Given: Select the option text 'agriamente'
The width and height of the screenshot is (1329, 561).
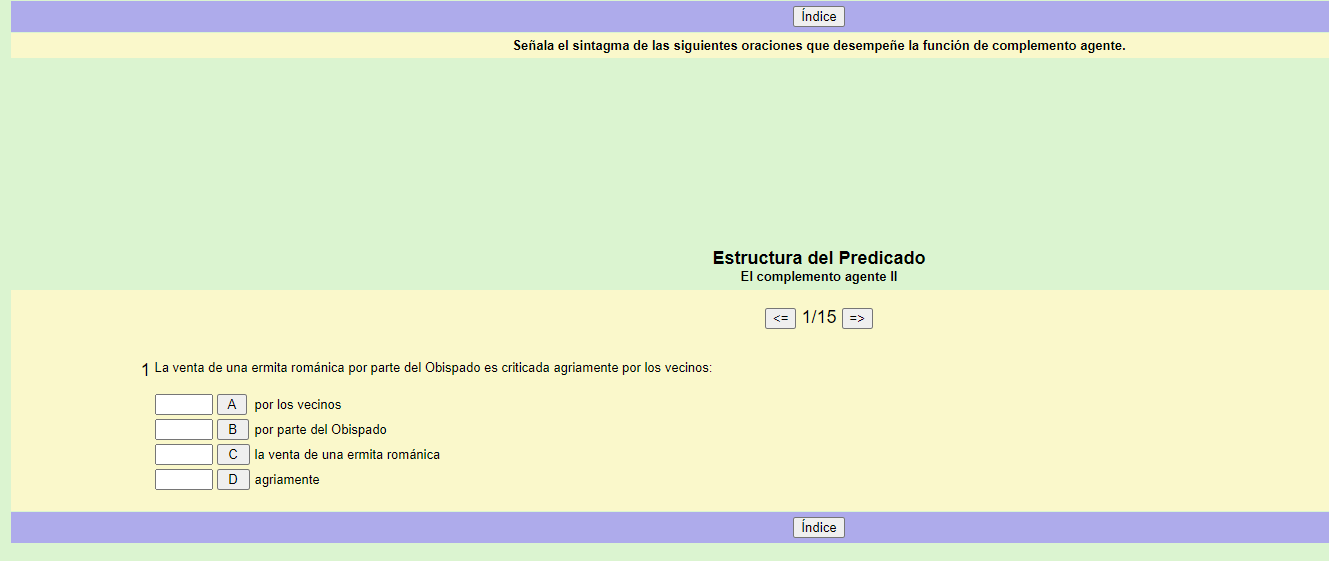Looking at the screenshot, I should 287,480.
